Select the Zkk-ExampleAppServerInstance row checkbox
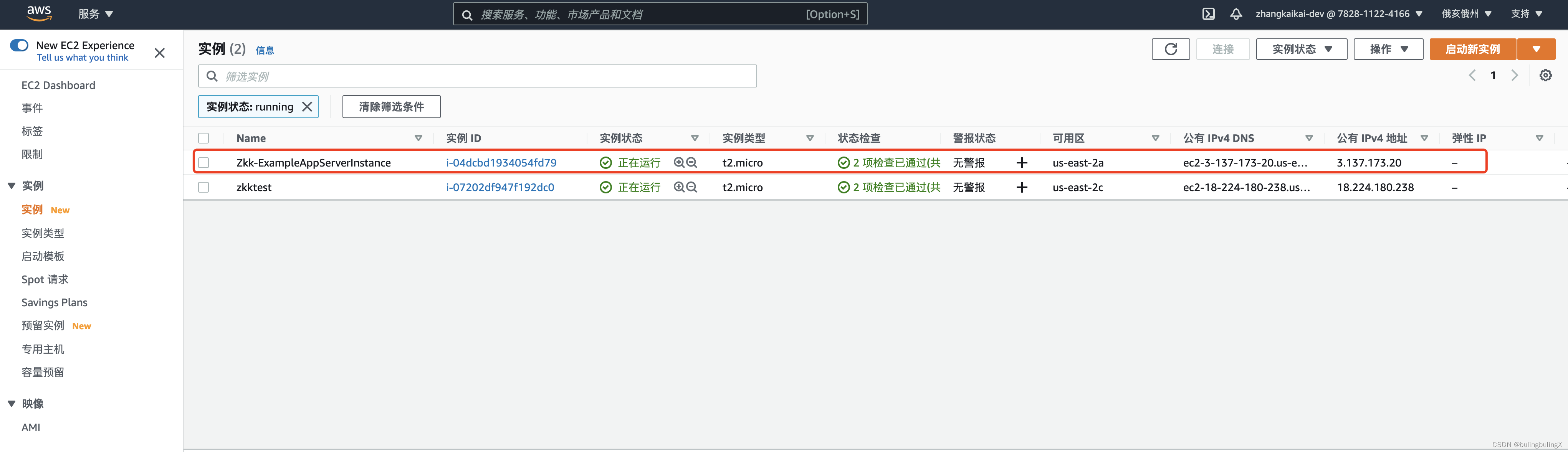The image size is (1568, 452). [203, 162]
